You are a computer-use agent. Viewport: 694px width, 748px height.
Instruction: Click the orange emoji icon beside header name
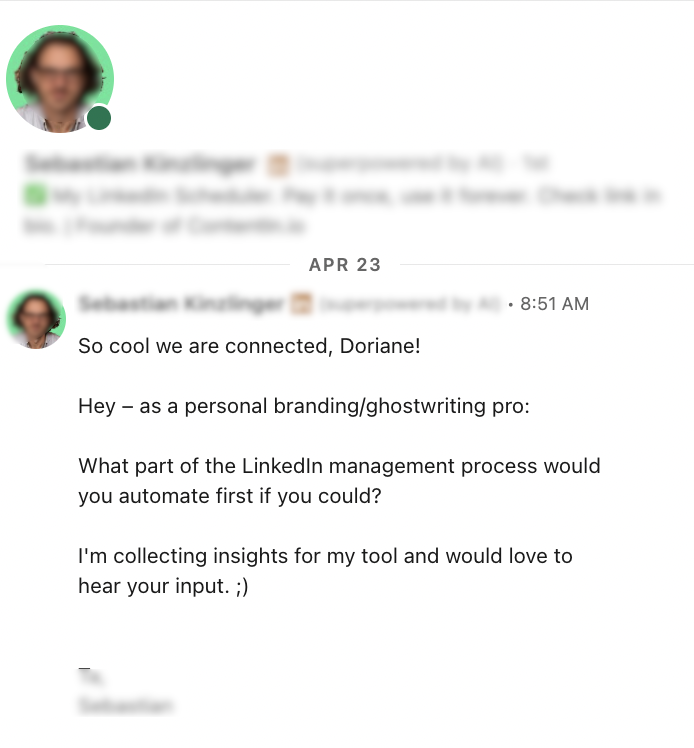(278, 164)
